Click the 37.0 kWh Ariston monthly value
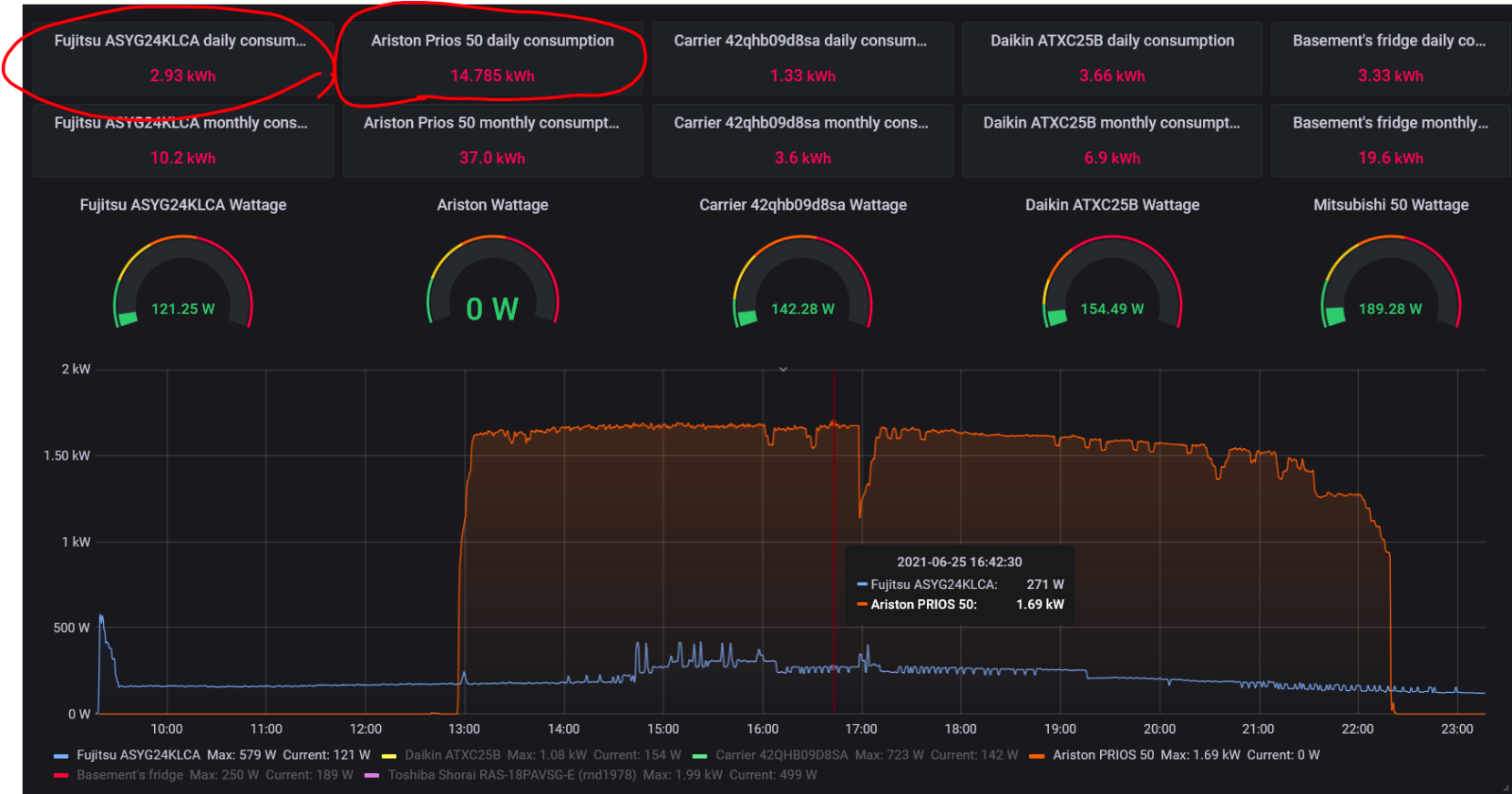 pyautogui.click(x=492, y=158)
